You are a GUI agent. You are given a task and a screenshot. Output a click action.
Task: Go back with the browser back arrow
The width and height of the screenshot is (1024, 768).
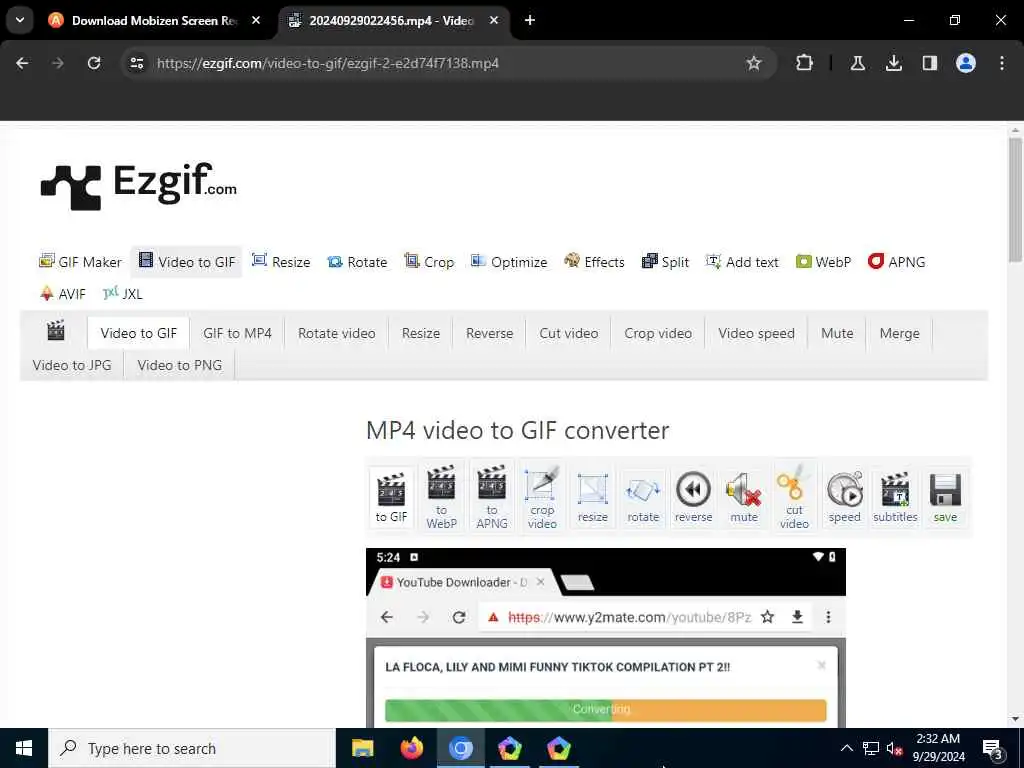[22, 63]
